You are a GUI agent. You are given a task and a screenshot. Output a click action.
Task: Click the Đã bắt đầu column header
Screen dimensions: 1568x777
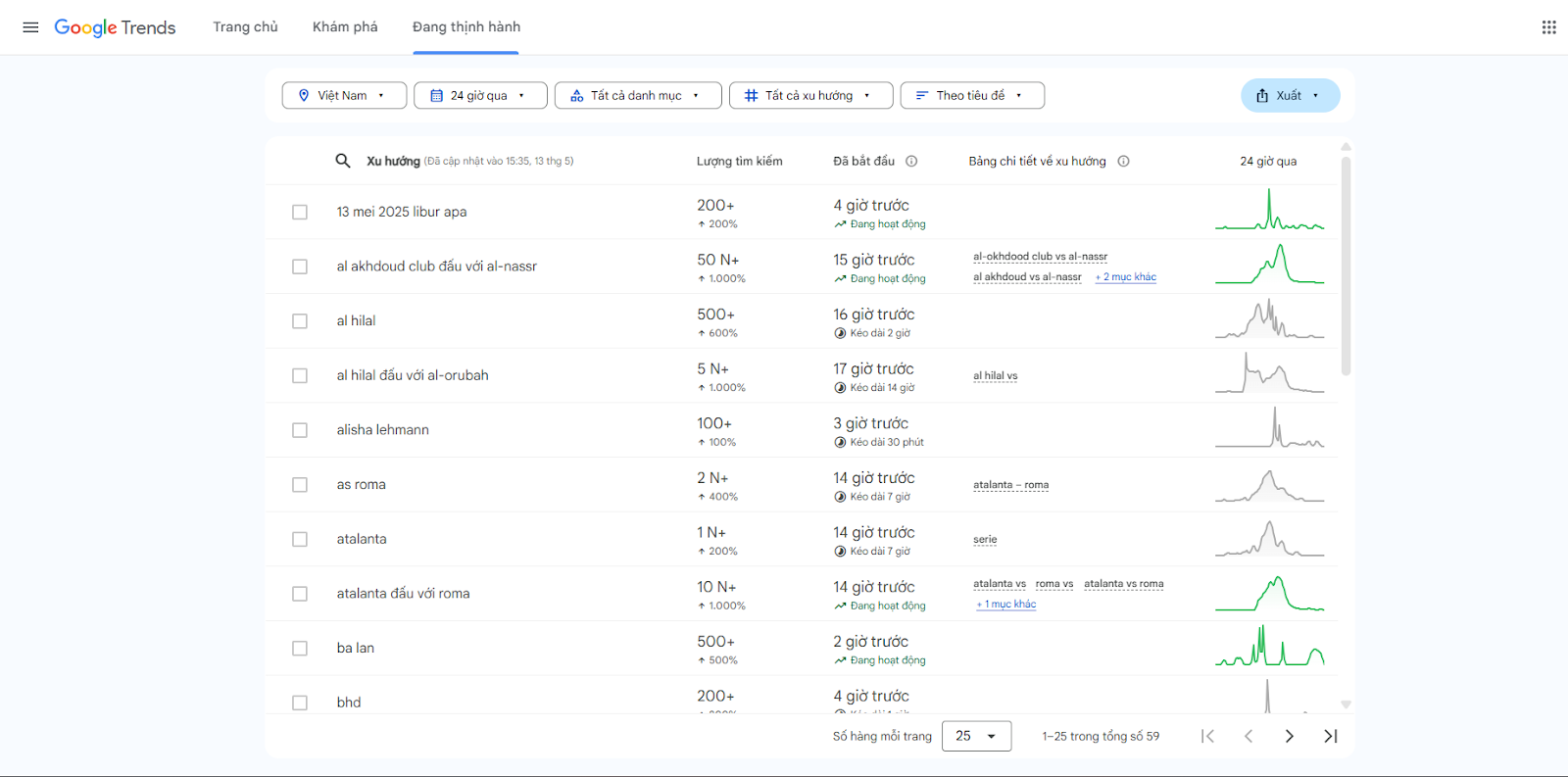(x=863, y=161)
